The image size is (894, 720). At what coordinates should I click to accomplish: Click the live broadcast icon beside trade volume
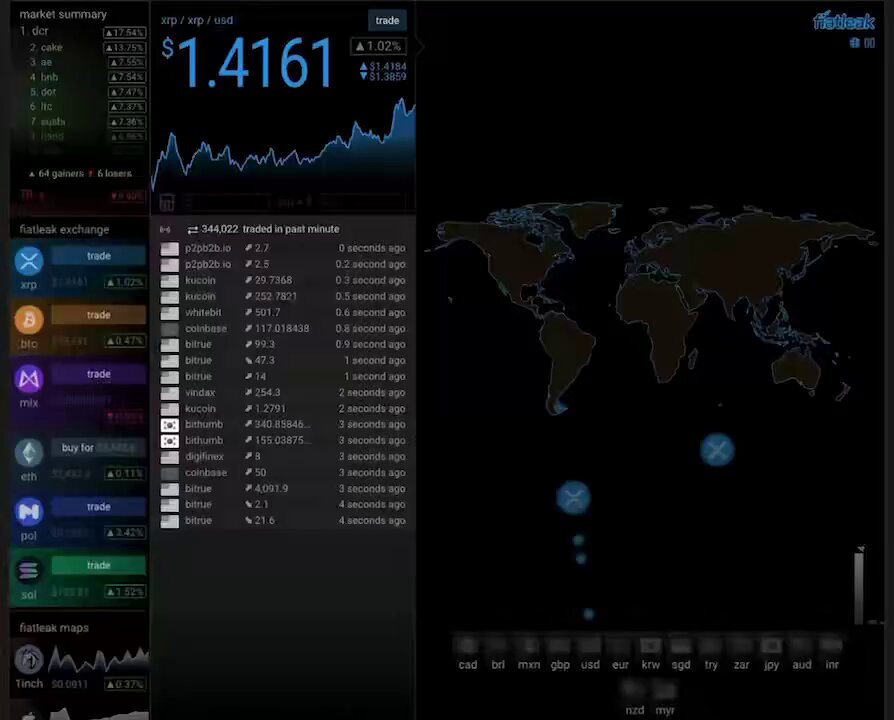165,229
